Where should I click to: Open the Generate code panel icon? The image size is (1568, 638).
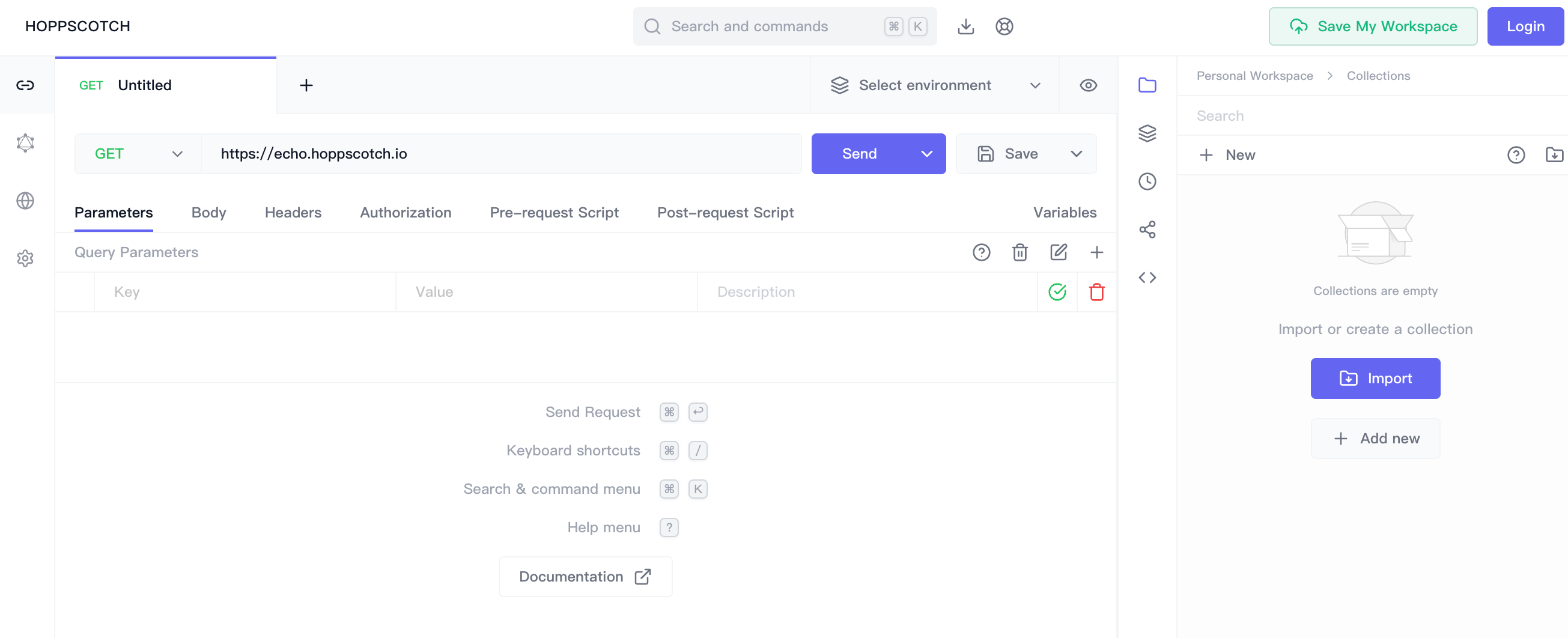click(x=1147, y=278)
